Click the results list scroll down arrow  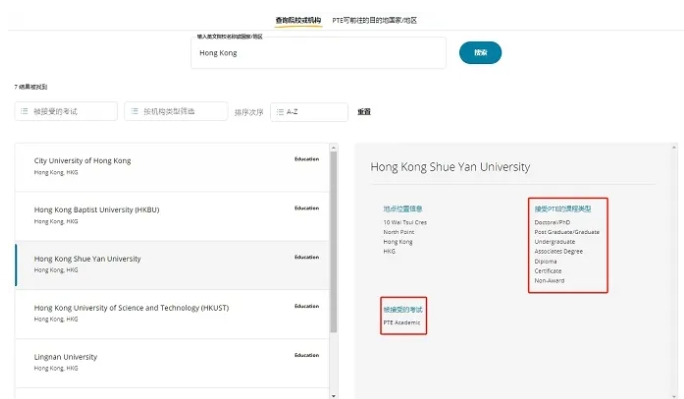tap(334, 396)
